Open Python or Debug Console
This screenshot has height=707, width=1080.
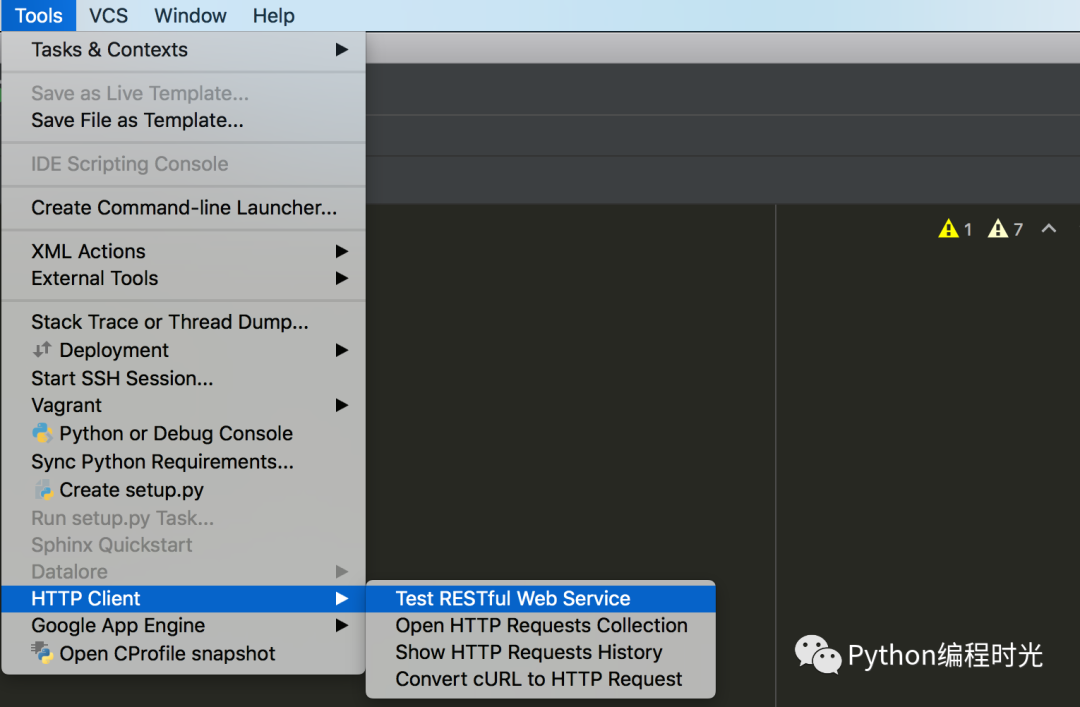(183, 433)
